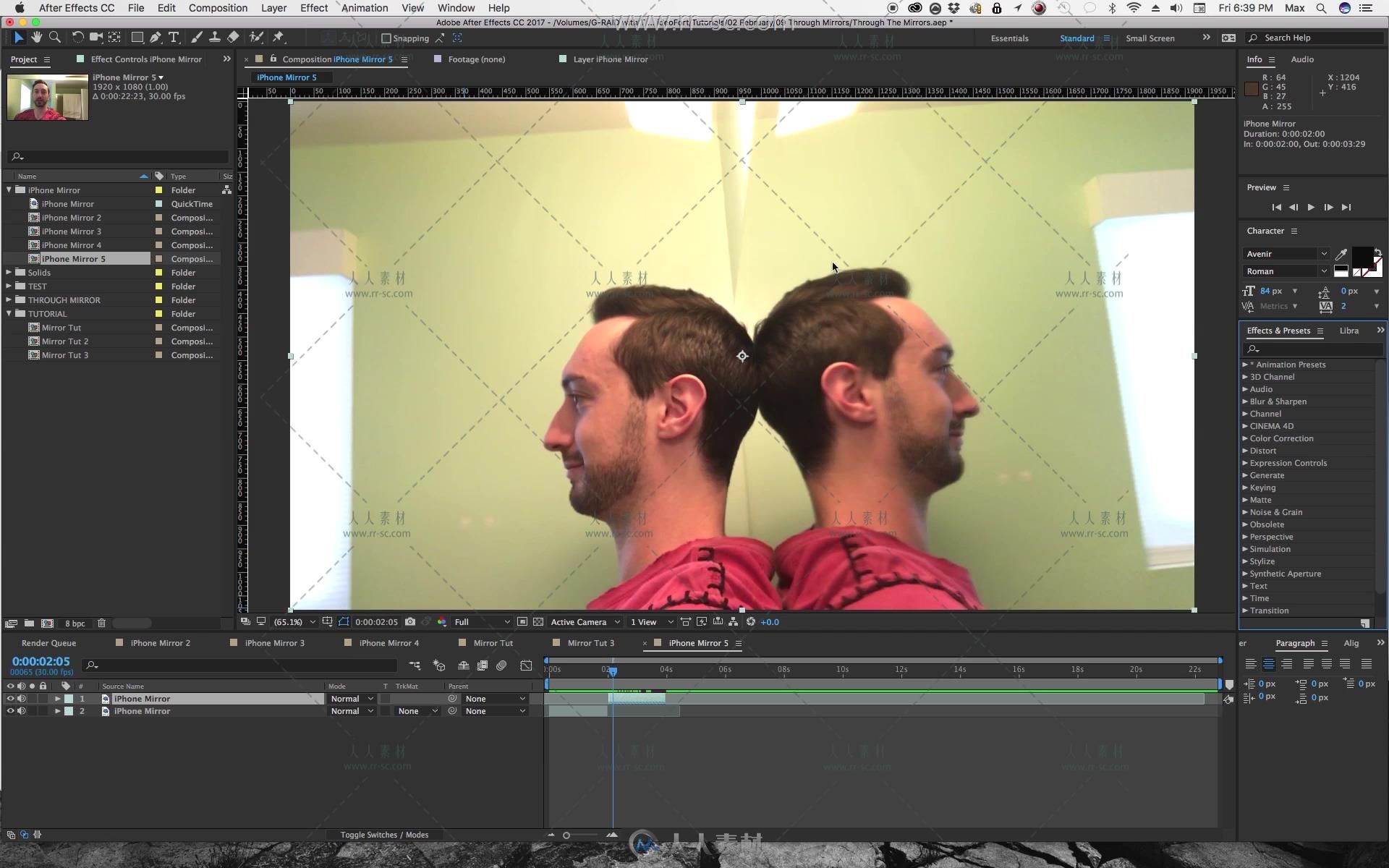1389x868 pixels.
Task: Open the composition flowchart icon in viewer bar
Action: click(x=734, y=622)
